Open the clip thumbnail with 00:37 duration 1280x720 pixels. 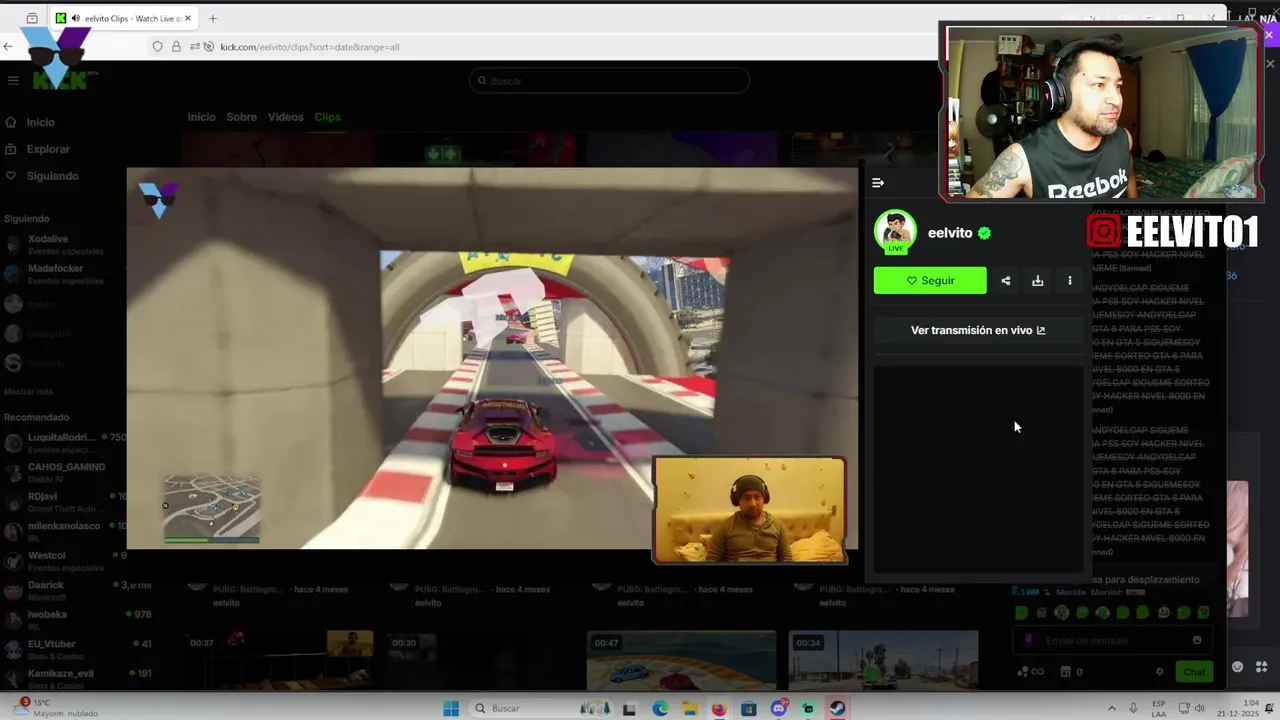pos(278,660)
